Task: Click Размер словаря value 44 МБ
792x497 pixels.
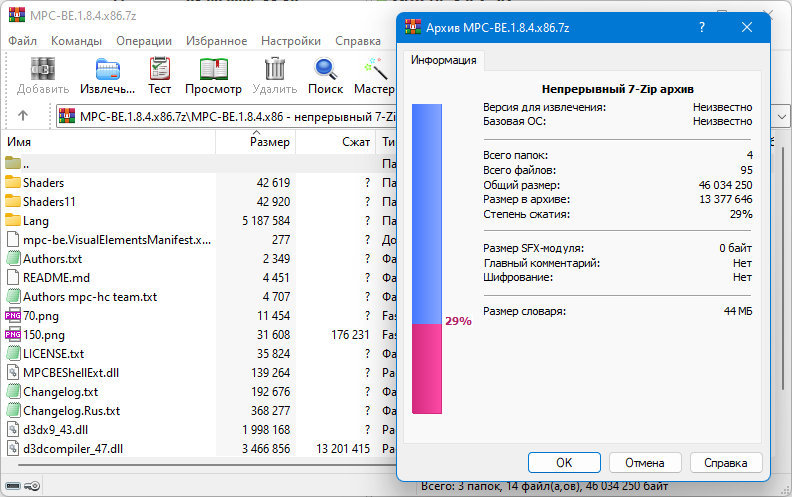Action: [x=738, y=311]
